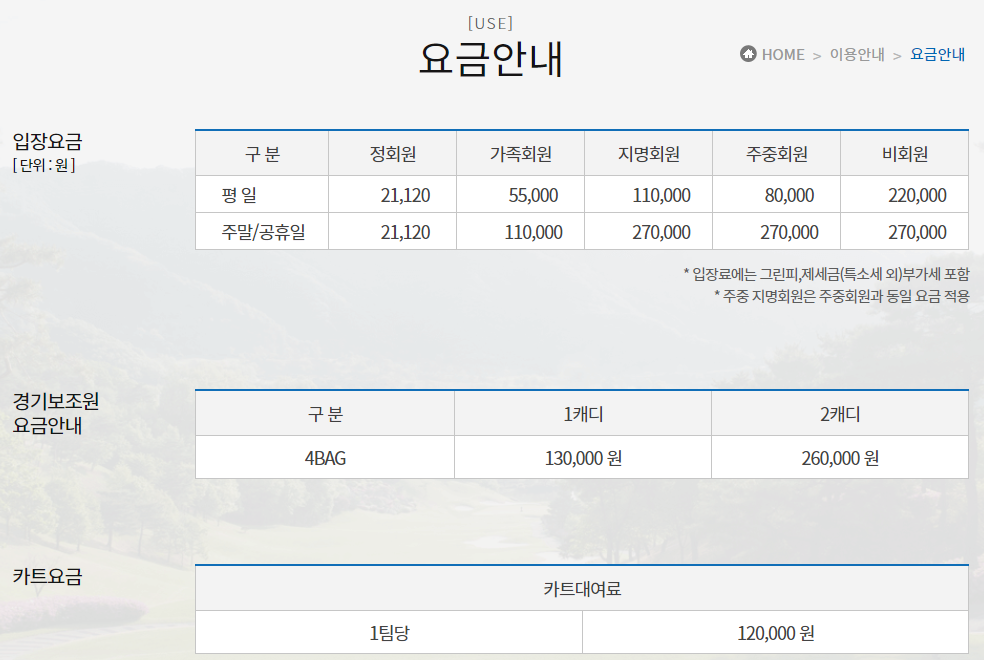Screen dimensions: 984x660
Task: Click the 120,000 원 cart rental fee
Action: click(776, 633)
